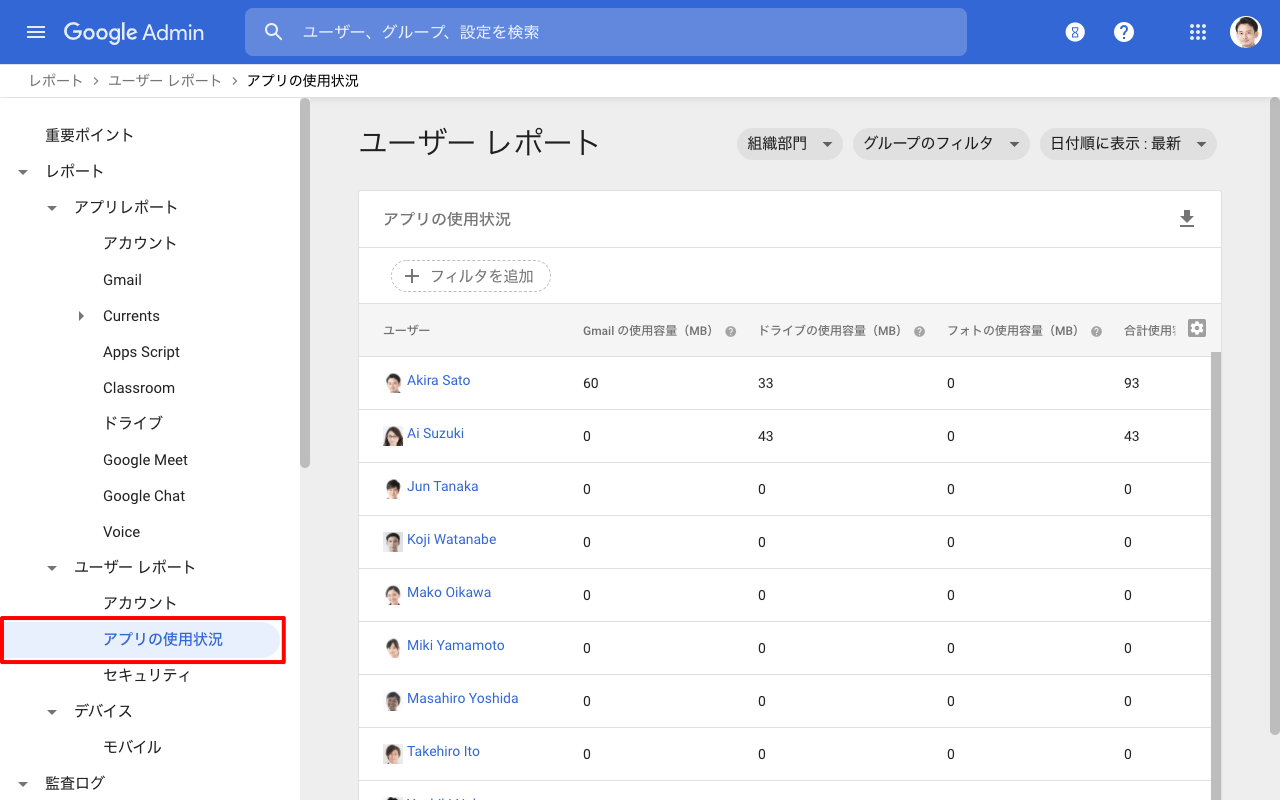This screenshot has height=800, width=1280.
Task: Open the 日付順に表示 sort dropdown
Action: tap(1127, 144)
